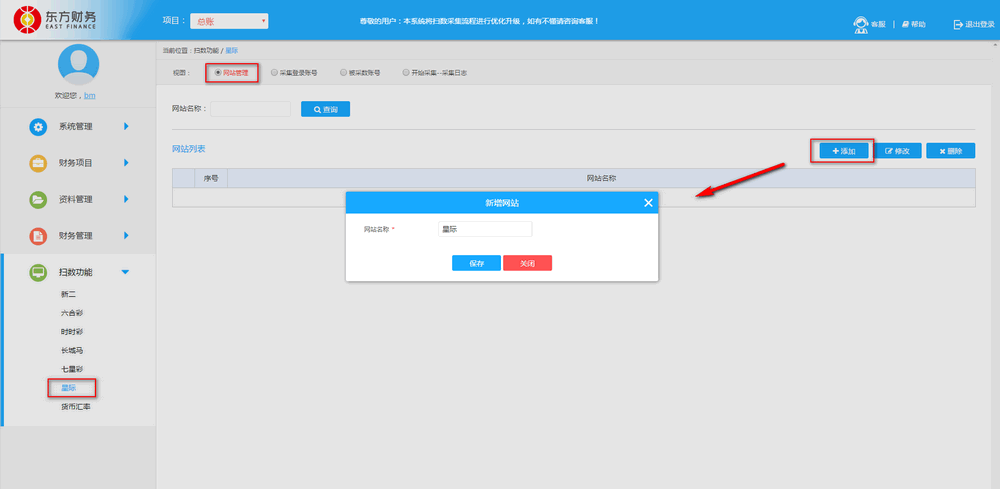Collapse the 扫数功能 menu arrow
Viewport: 1000px width, 489px height.
coord(125,272)
